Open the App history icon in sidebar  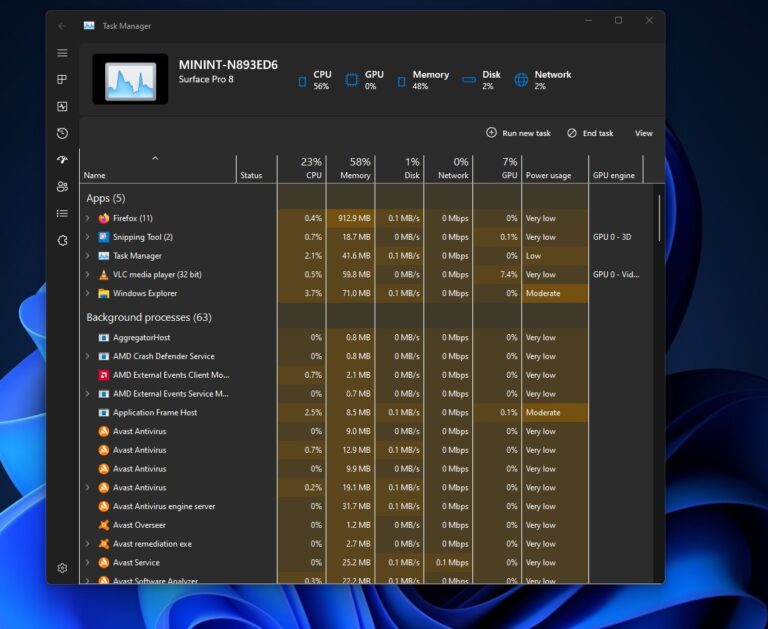coord(62,133)
